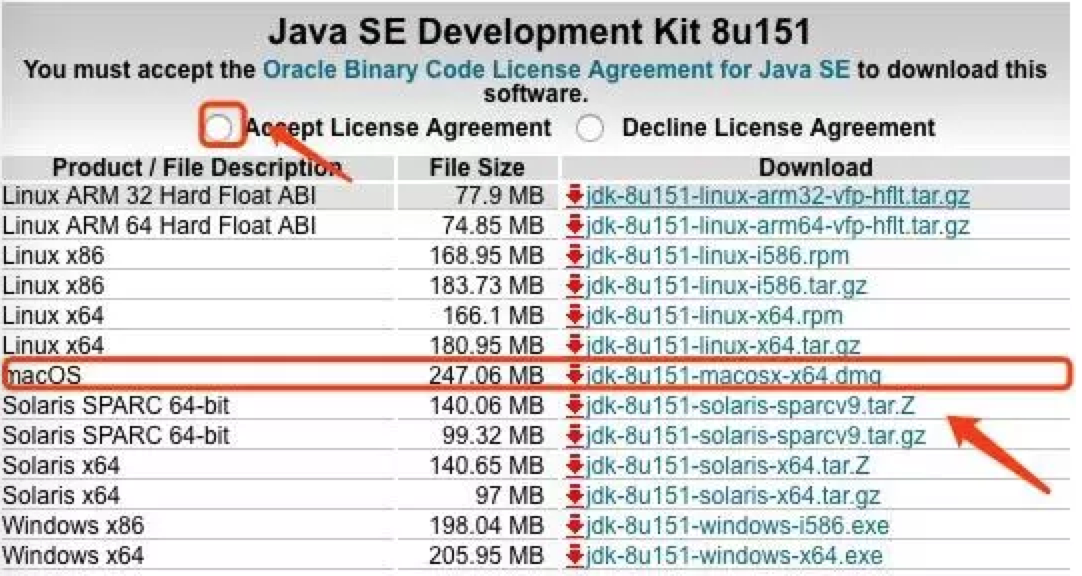This screenshot has width=1082, height=576.
Task: Click the 168.95 MB file size cell
Action: (x=477, y=256)
